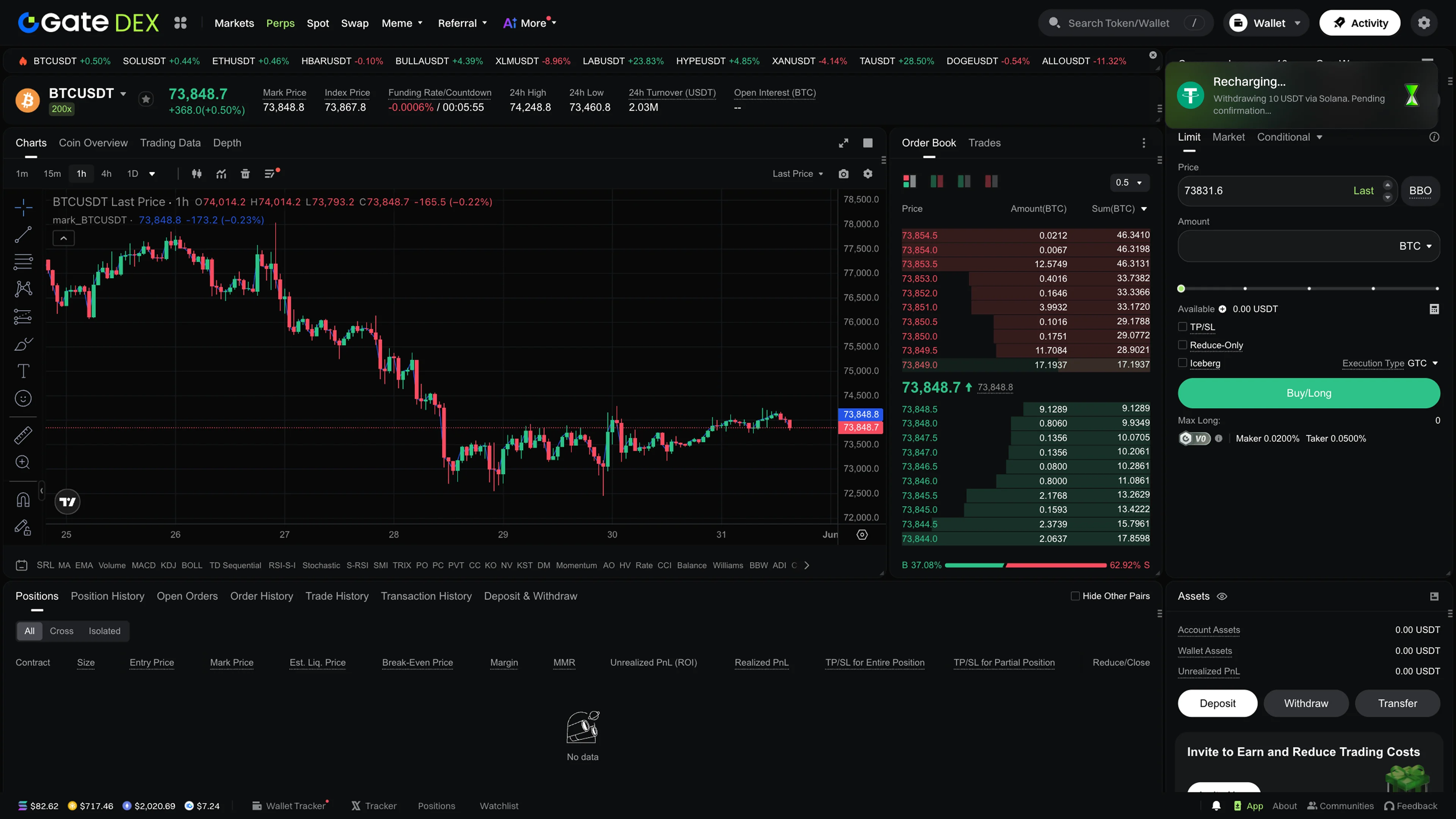Select the pattern drawing tool
The image size is (1456, 819).
tap(23, 289)
